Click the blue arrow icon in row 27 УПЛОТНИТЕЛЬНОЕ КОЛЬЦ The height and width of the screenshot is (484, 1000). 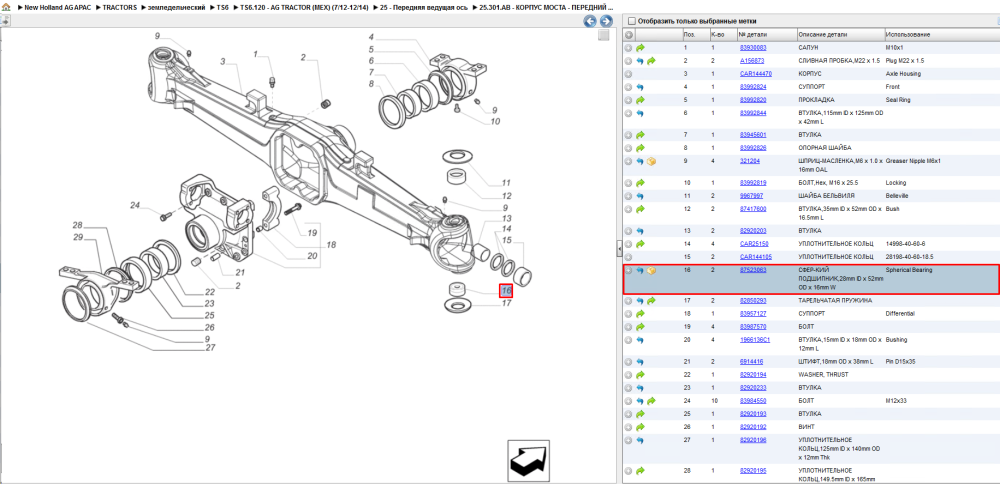pyautogui.click(x=640, y=440)
